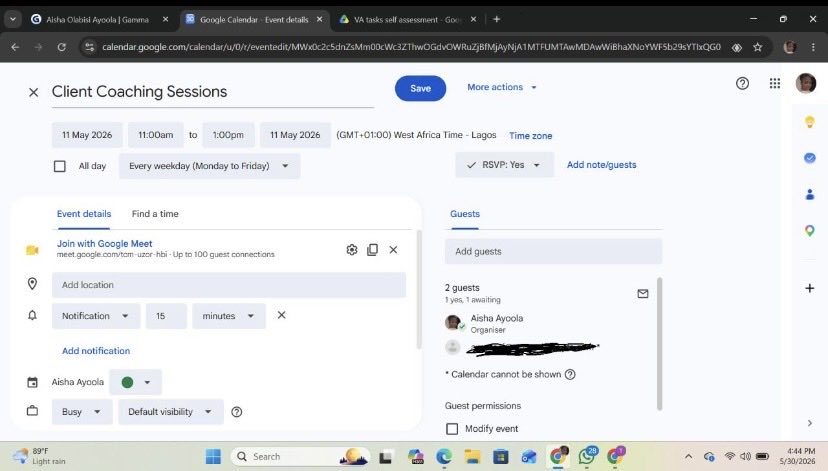This screenshot has height=471, width=828.
Task: Click the event details panel scrollbar
Action: pyautogui.click(x=419, y=289)
